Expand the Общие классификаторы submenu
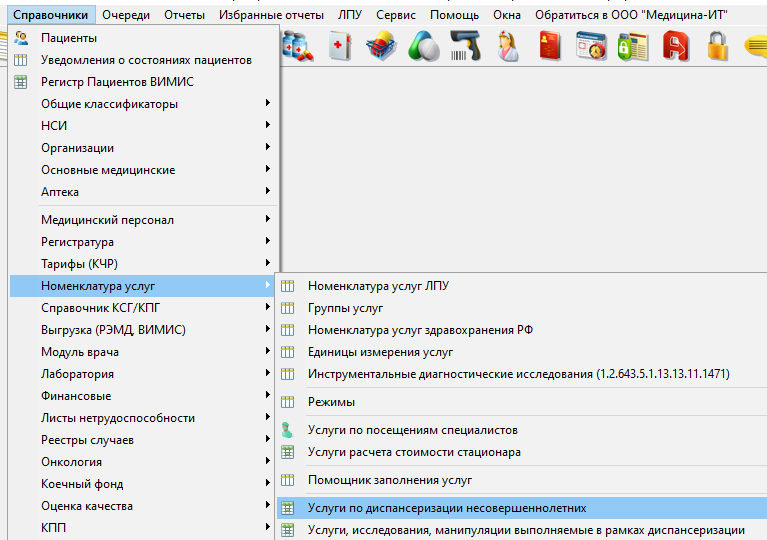767x540 pixels. coord(110,104)
